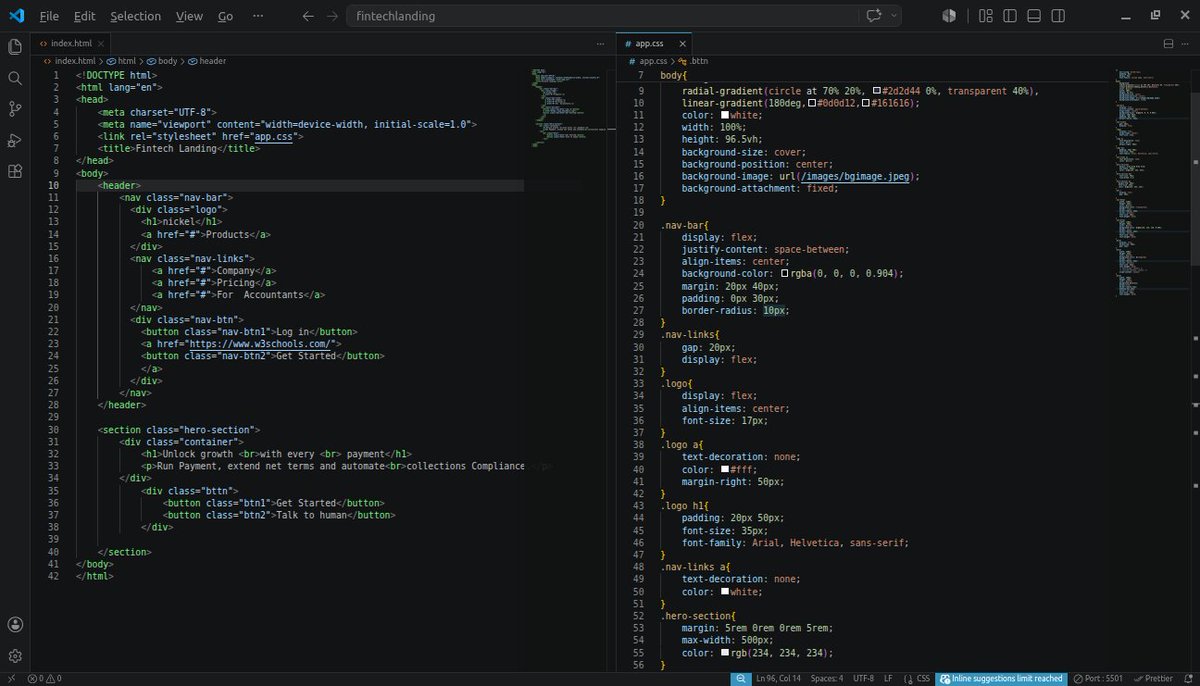Open the Explorer view in activity bar
The height and width of the screenshot is (686, 1200).
pyautogui.click(x=15, y=46)
